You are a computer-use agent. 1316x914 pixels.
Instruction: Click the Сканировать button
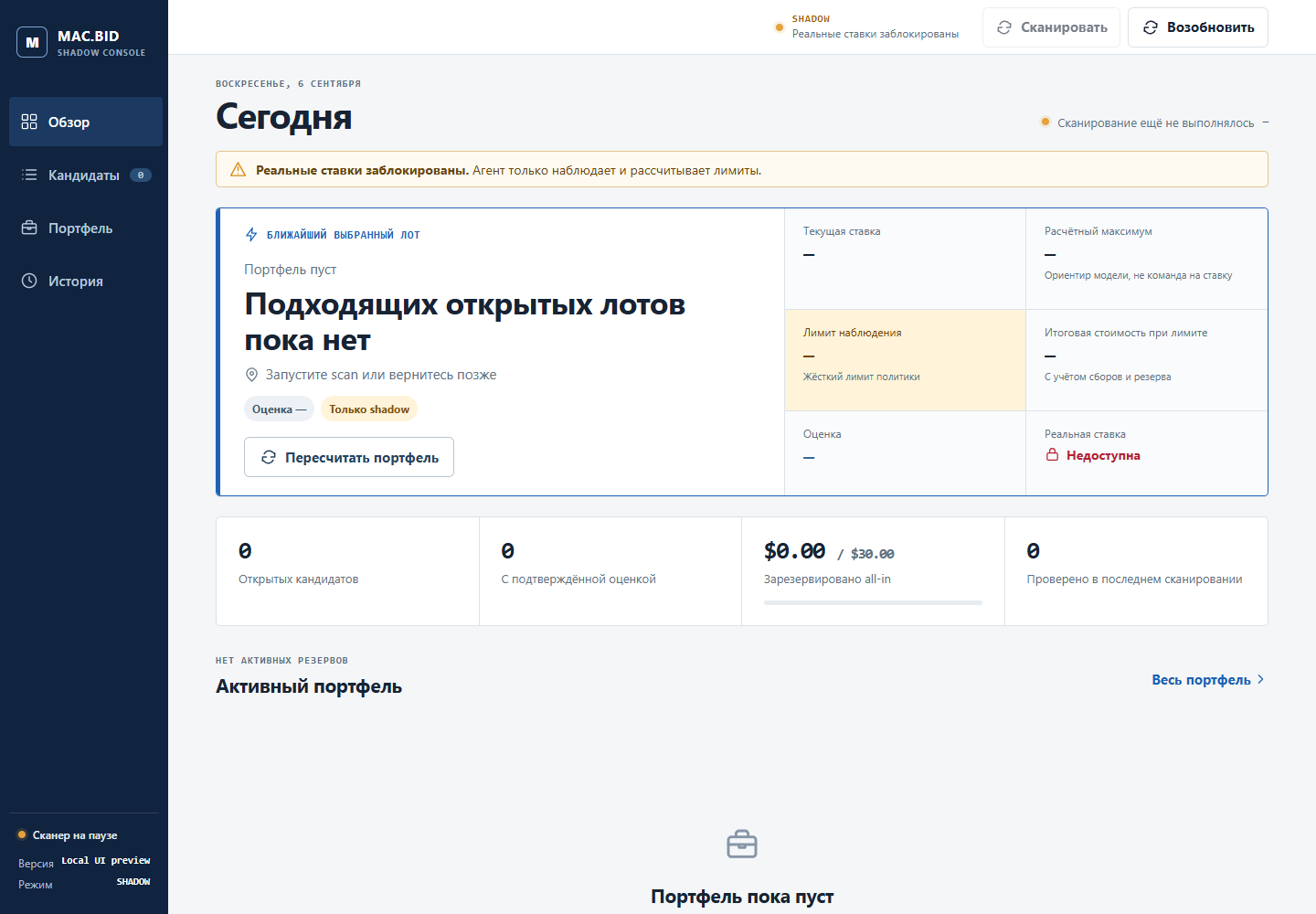click(x=1051, y=27)
